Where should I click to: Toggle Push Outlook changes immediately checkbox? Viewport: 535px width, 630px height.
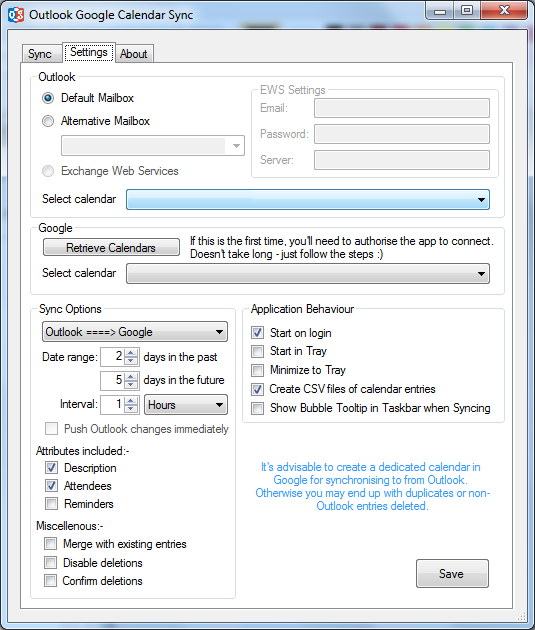(x=51, y=429)
